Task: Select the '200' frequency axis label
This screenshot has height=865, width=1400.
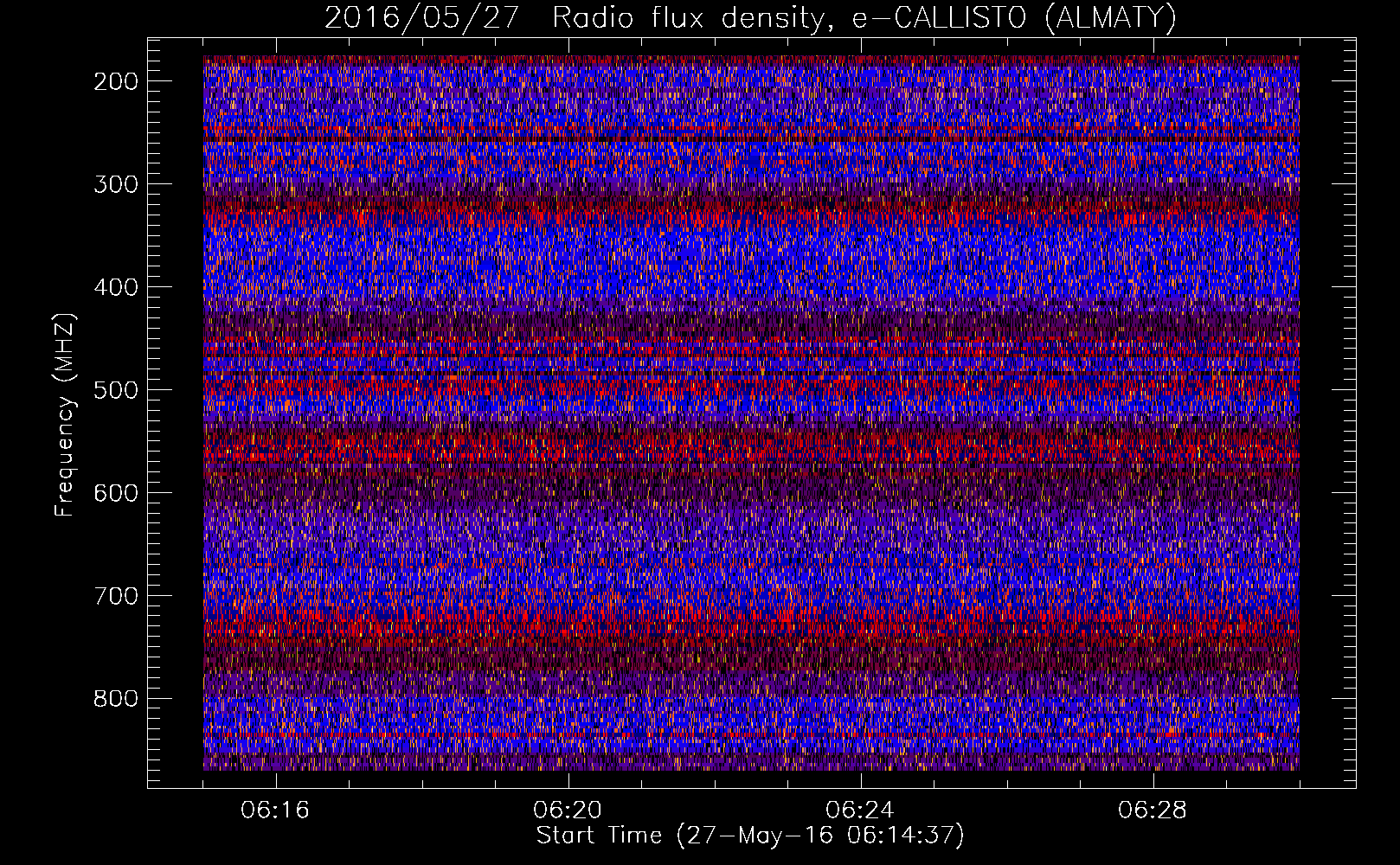Action: pos(115,81)
